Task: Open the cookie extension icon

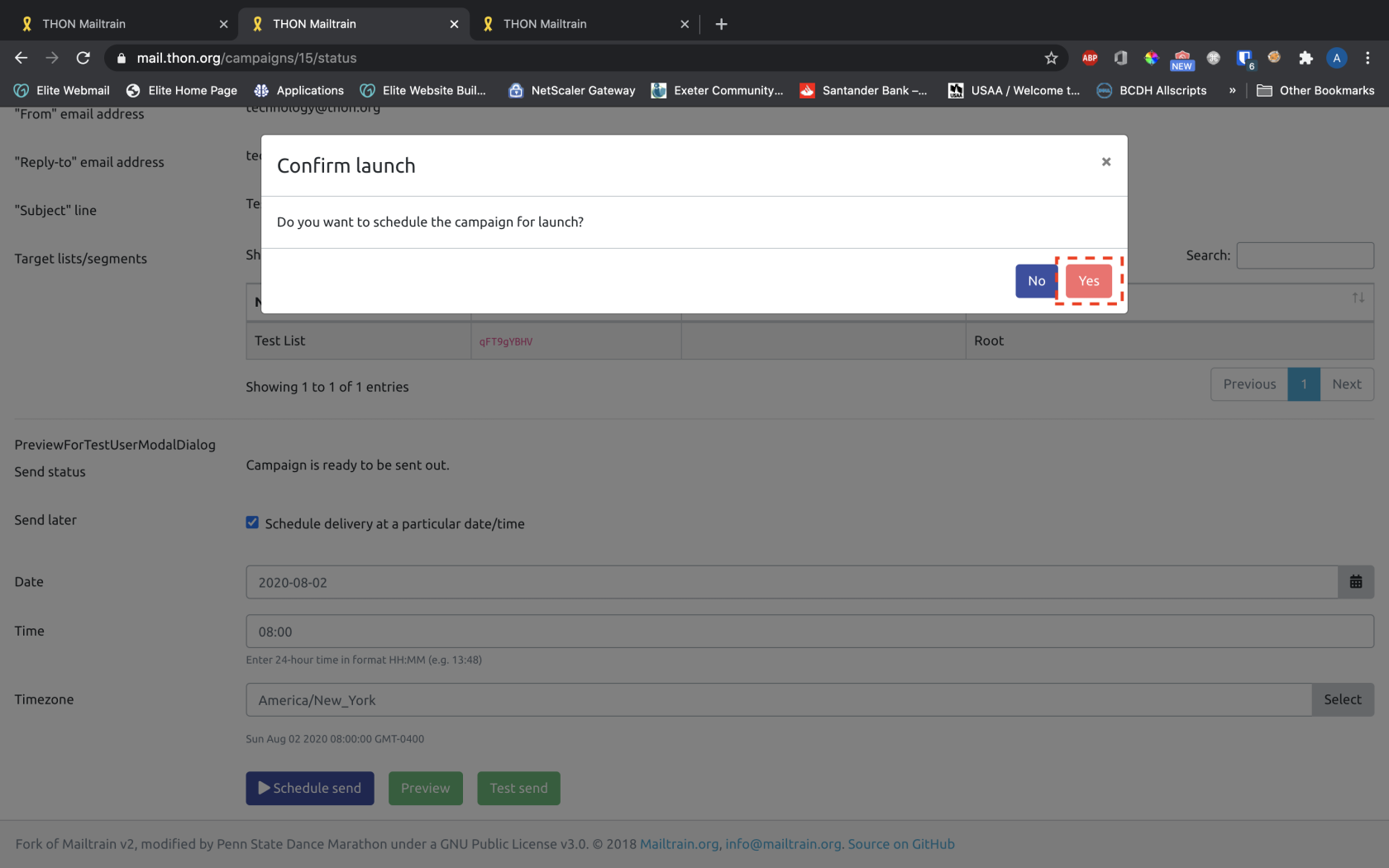Action: 1274,57
